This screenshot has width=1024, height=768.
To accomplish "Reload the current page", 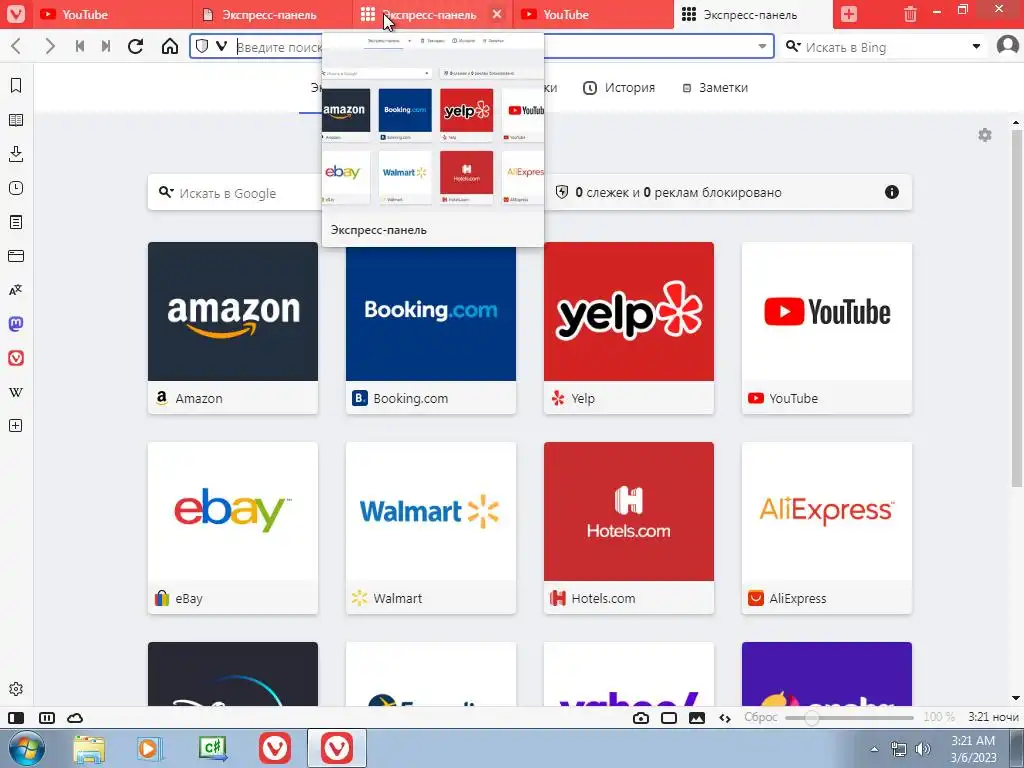I will (135, 46).
